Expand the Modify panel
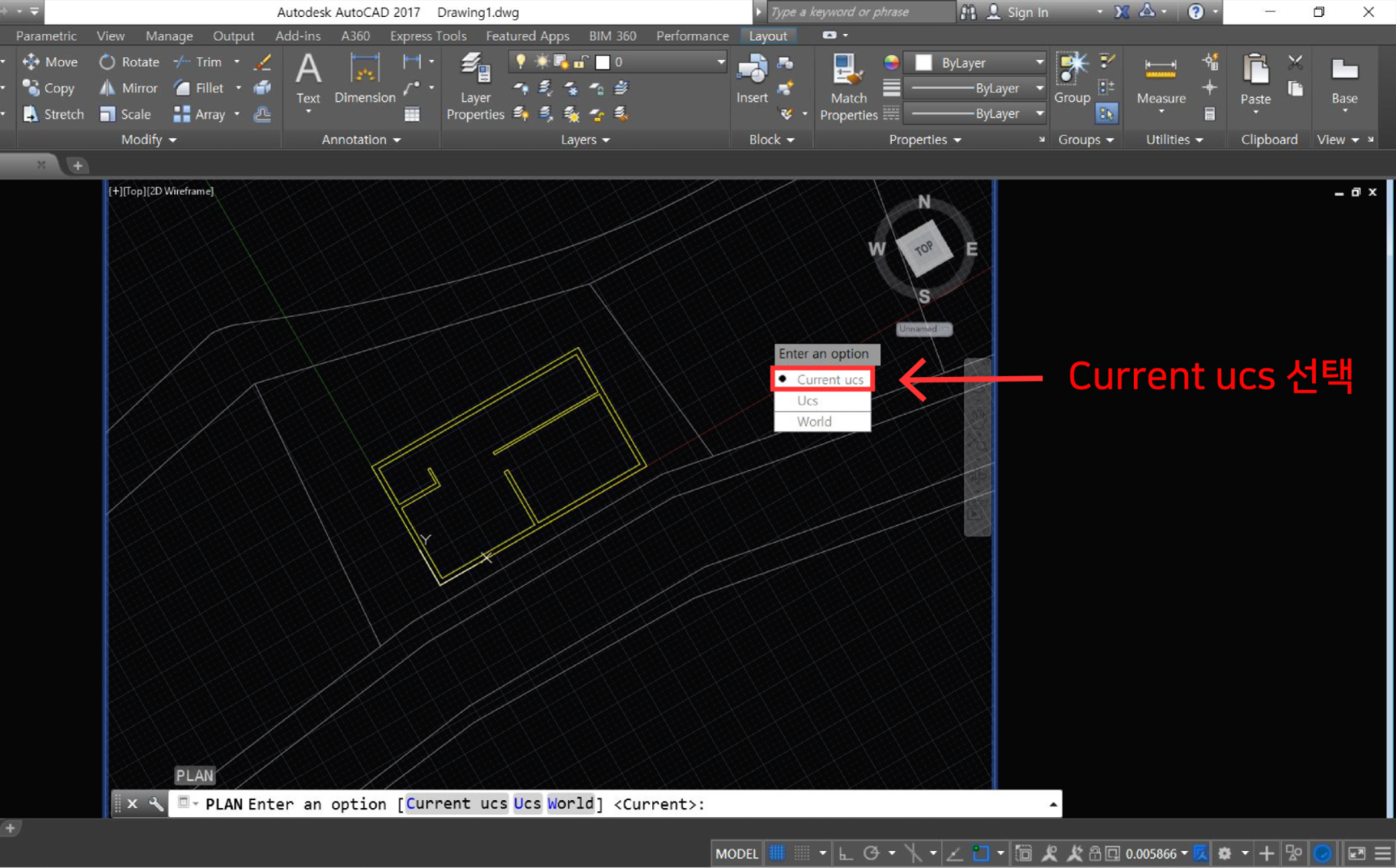Image resolution: width=1396 pixels, height=868 pixels. tap(149, 139)
